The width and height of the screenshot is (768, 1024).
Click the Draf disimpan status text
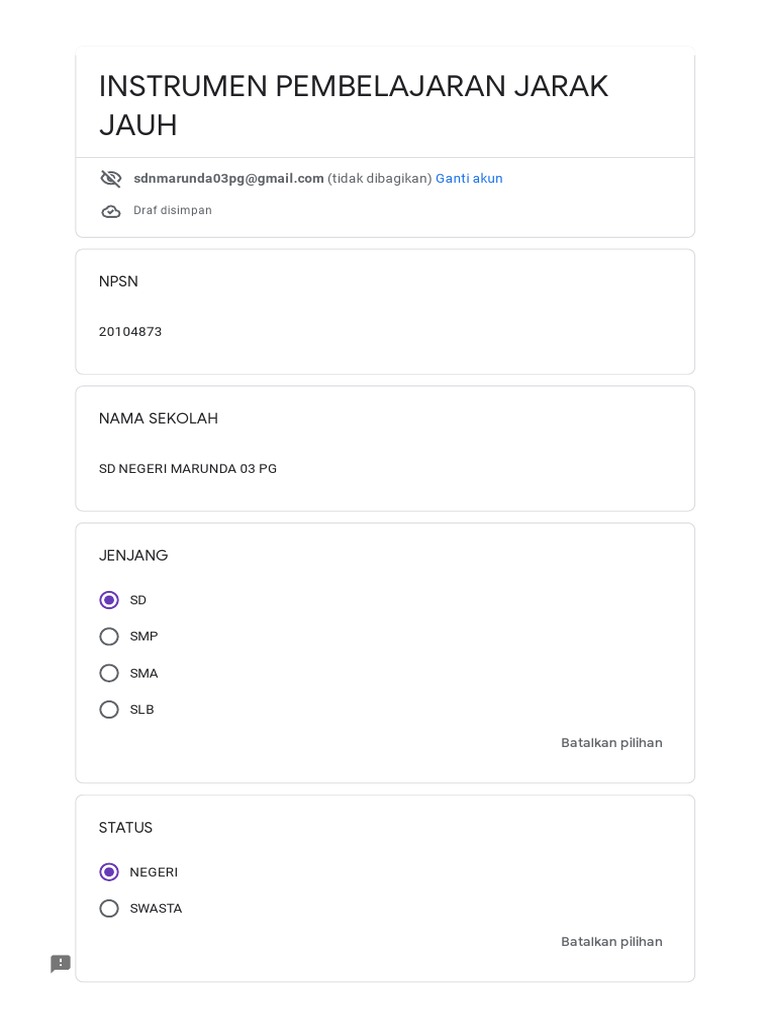coord(173,211)
